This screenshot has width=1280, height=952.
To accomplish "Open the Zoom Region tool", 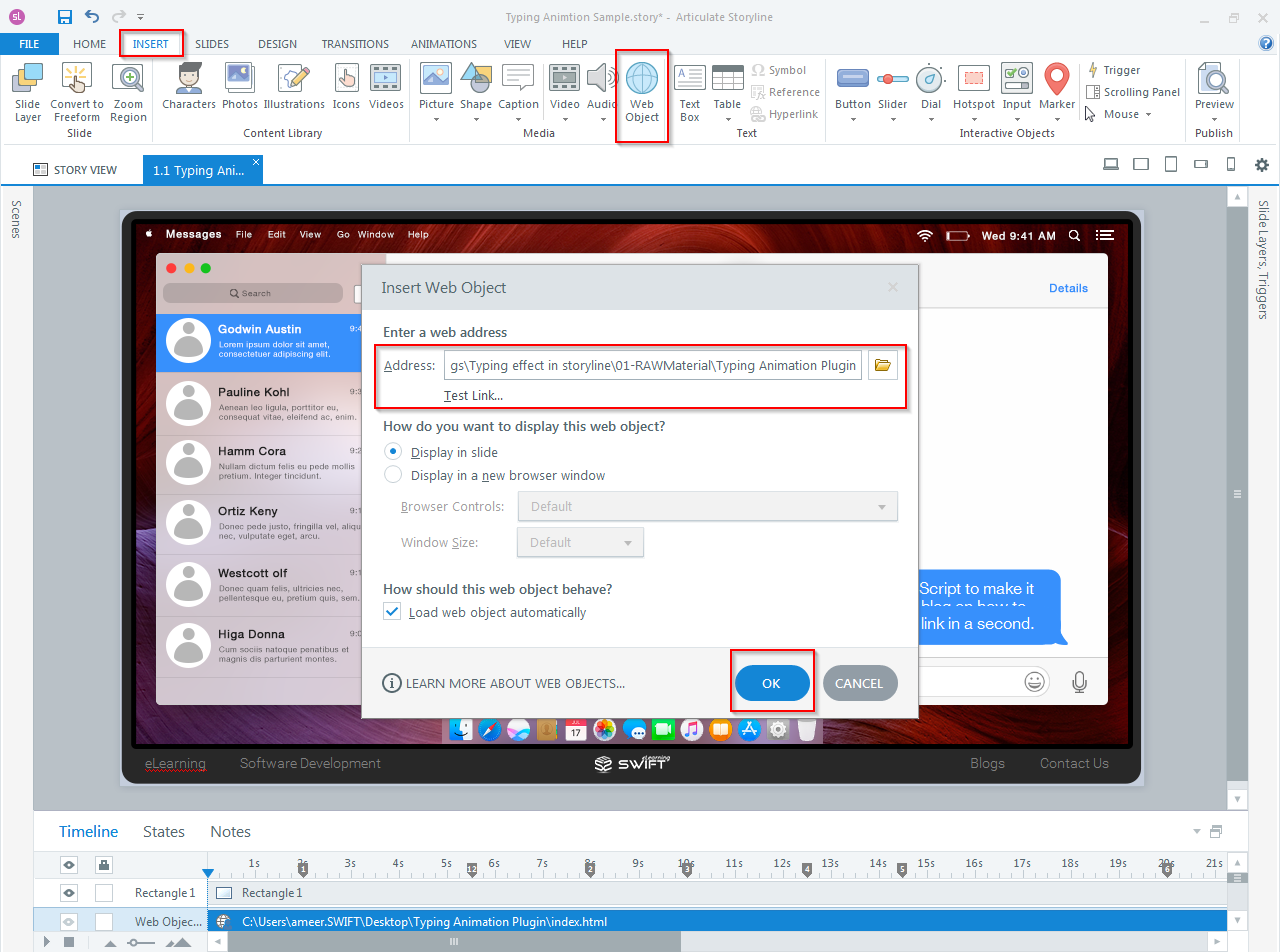I will click(128, 92).
